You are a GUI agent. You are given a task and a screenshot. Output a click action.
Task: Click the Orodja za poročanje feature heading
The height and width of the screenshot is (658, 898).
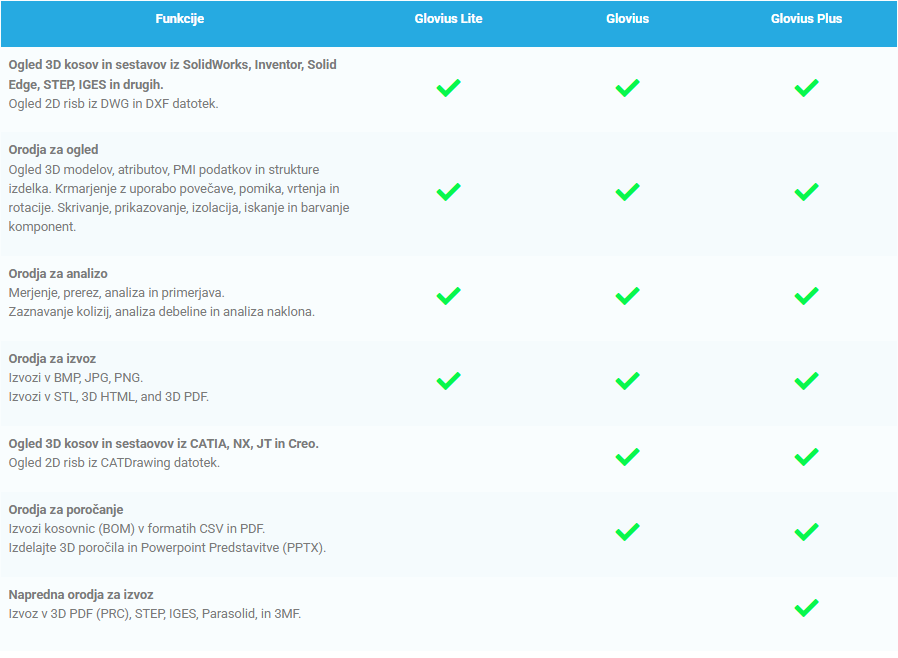coord(65,510)
